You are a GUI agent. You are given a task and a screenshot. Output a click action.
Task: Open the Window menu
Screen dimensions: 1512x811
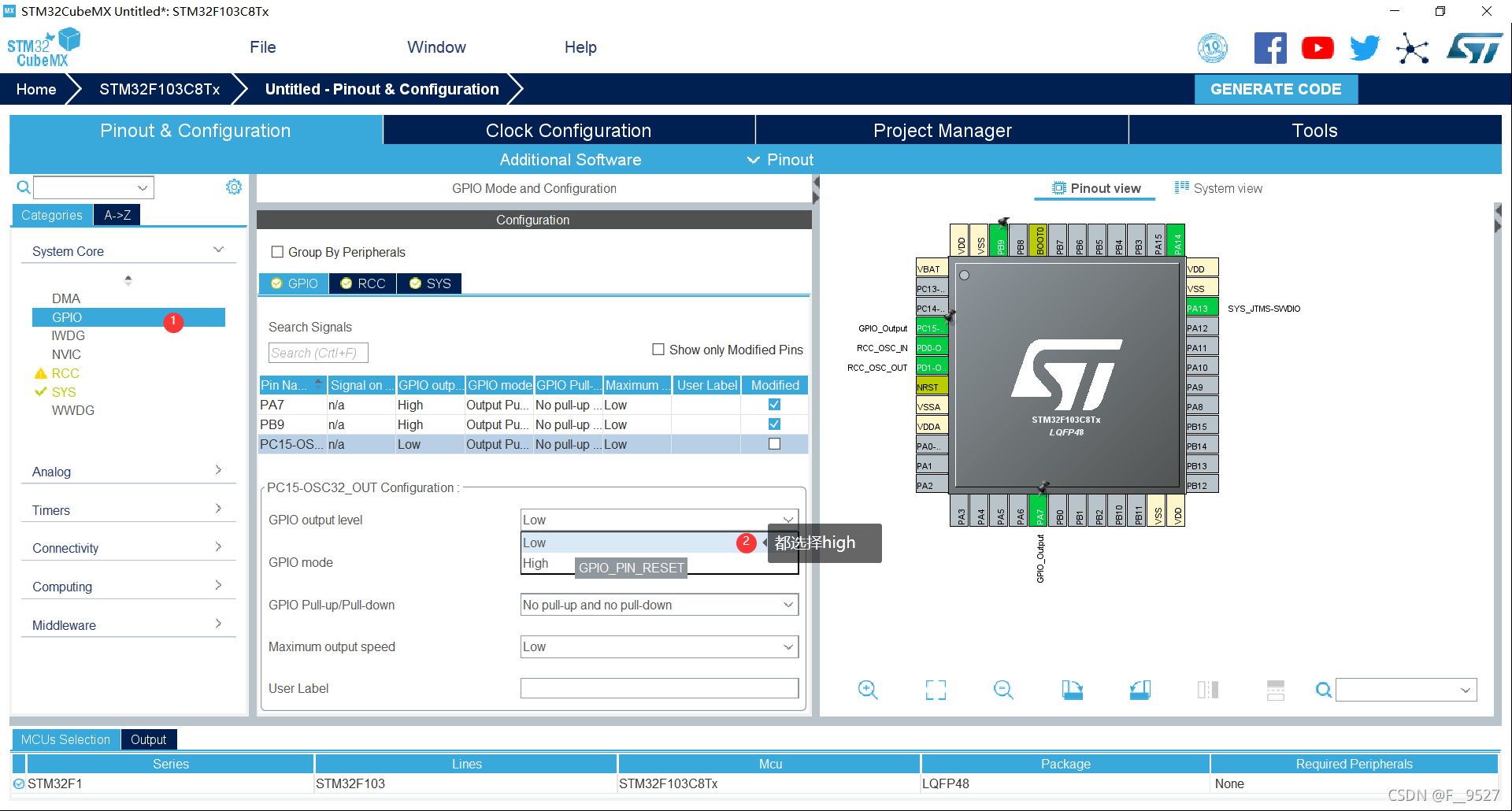coord(436,47)
